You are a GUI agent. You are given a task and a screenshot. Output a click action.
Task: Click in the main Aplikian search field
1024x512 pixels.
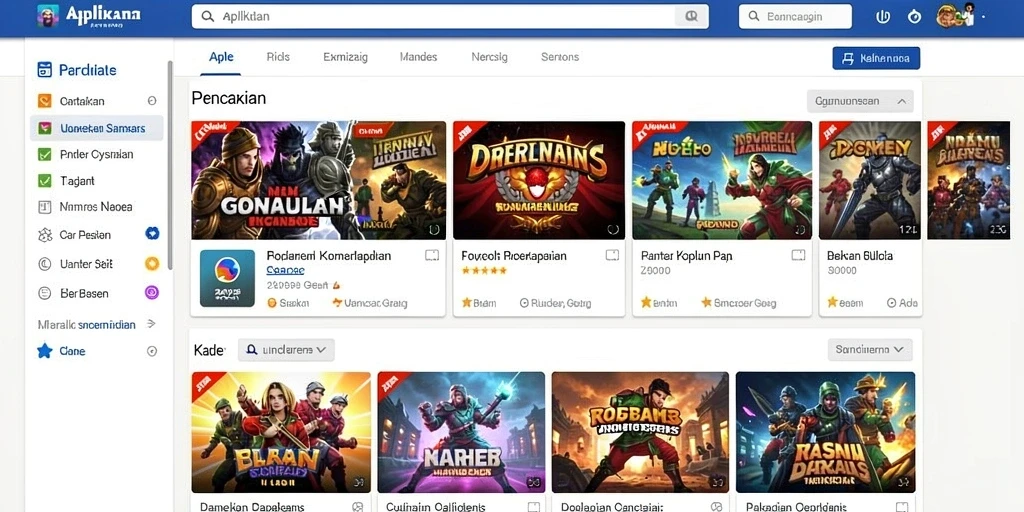(449, 16)
